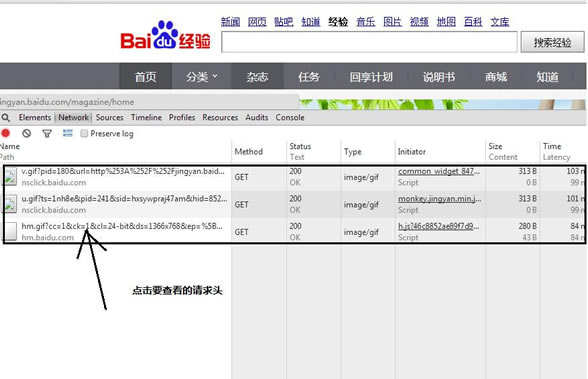This screenshot has height=379, width=588.
Task: Switch to the Profiles tab
Action: click(182, 118)
